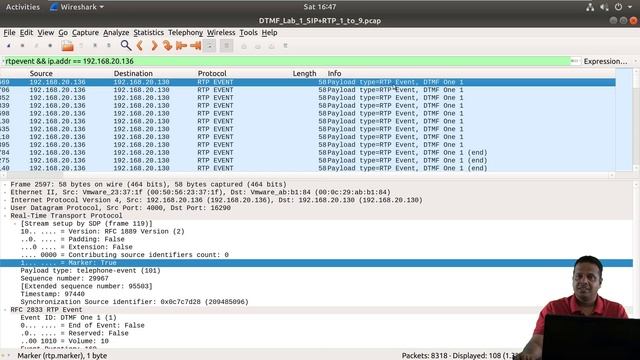This screenshot has height=360, width=640.
Task: Jump to the first packet
Action: pyautogui.click(x=181, y=46)
